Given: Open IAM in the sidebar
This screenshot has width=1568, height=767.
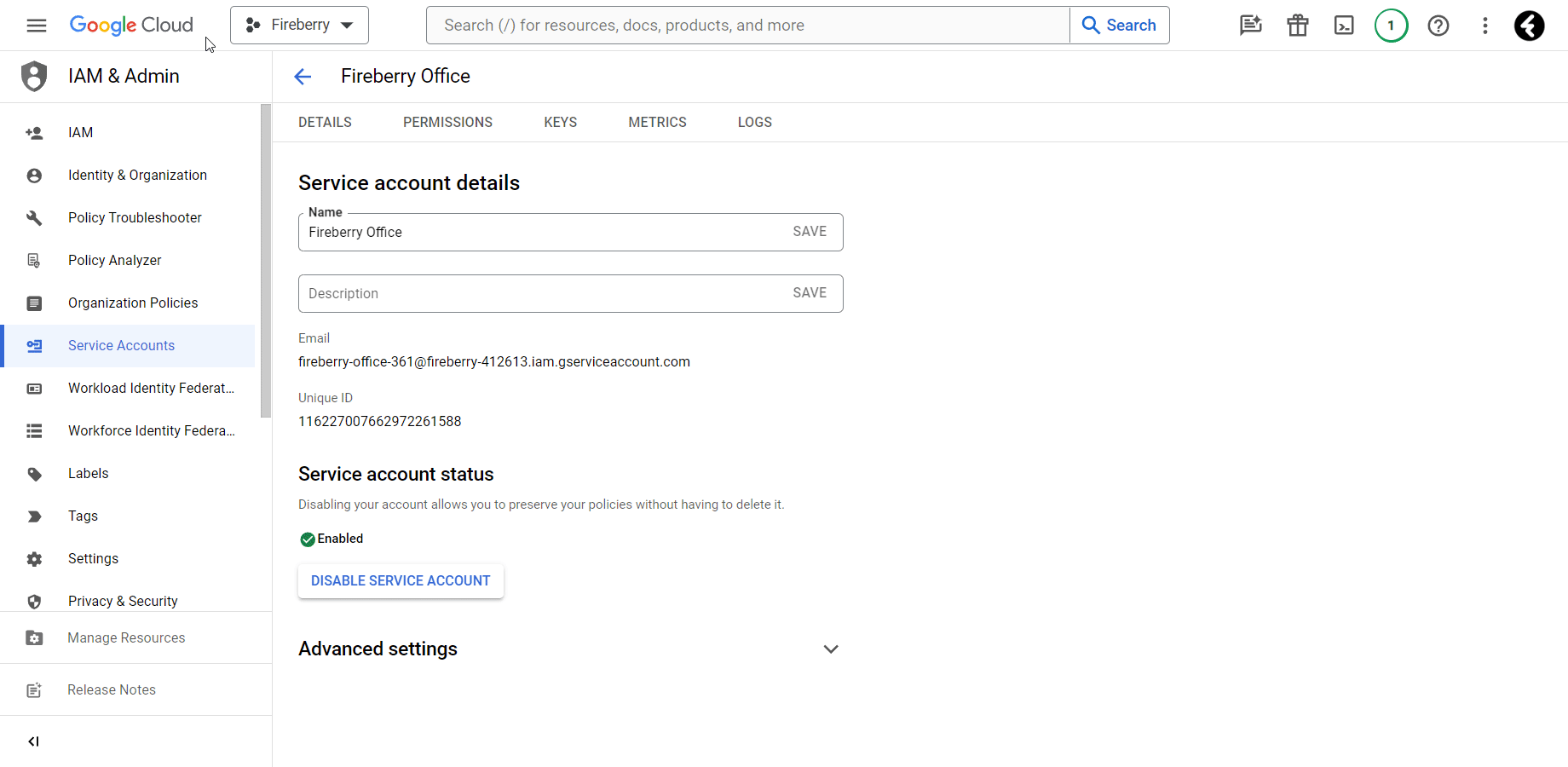Looking at the screenshot, I should coord(130,133).
